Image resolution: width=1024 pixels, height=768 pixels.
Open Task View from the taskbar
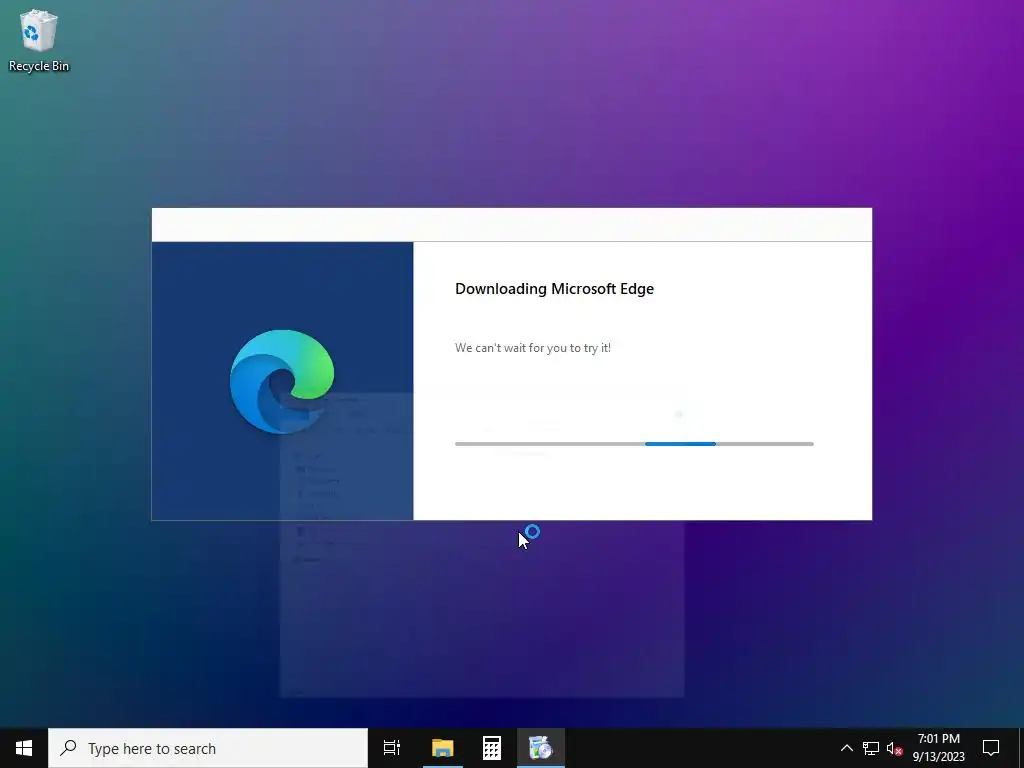pos(392,748)
